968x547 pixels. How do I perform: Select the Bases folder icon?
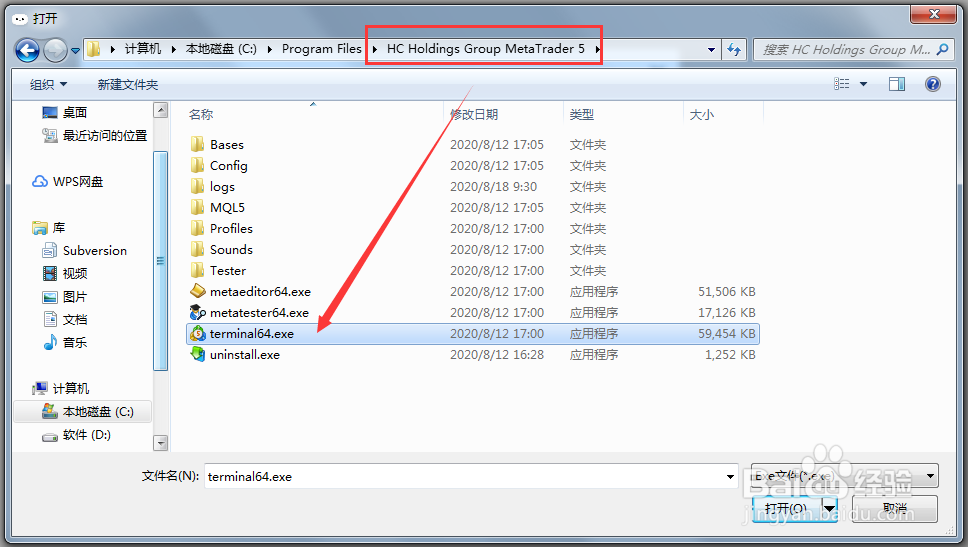click(198, 144)
